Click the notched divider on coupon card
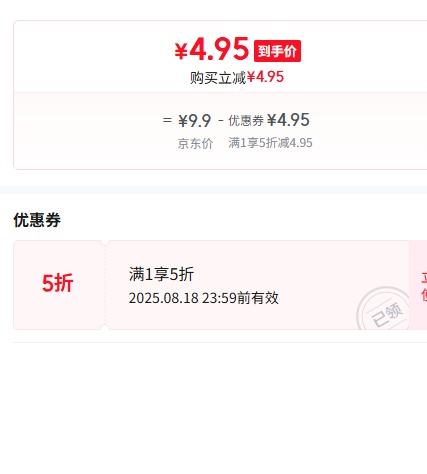The height and width of the screenshot is (474, 427). click(x=105, y=285)
